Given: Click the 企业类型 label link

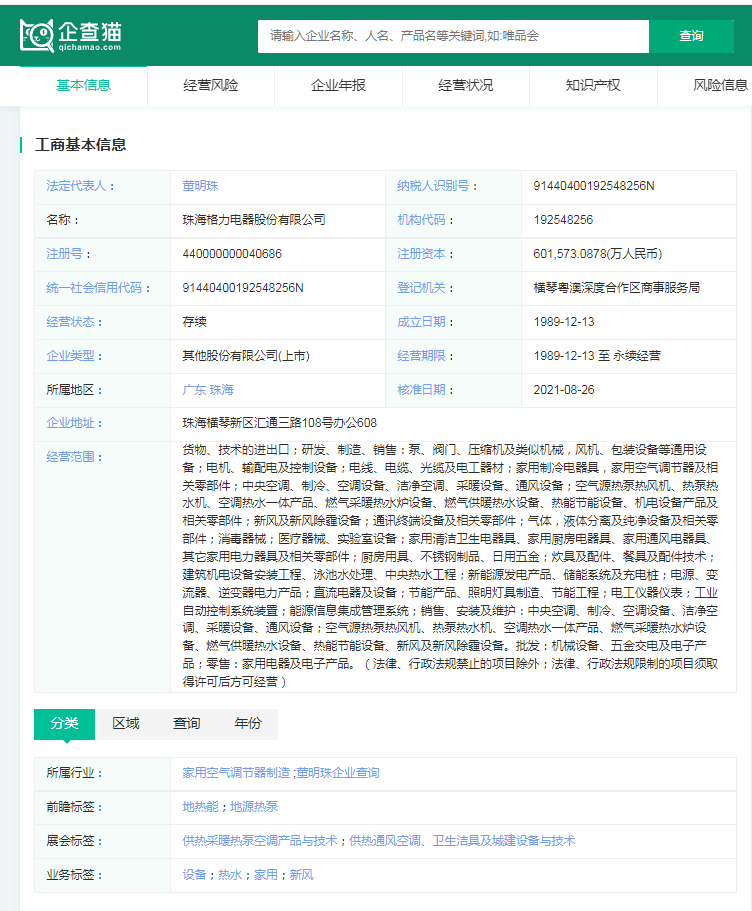Looking at the screenshot, I should pos(70,356).
